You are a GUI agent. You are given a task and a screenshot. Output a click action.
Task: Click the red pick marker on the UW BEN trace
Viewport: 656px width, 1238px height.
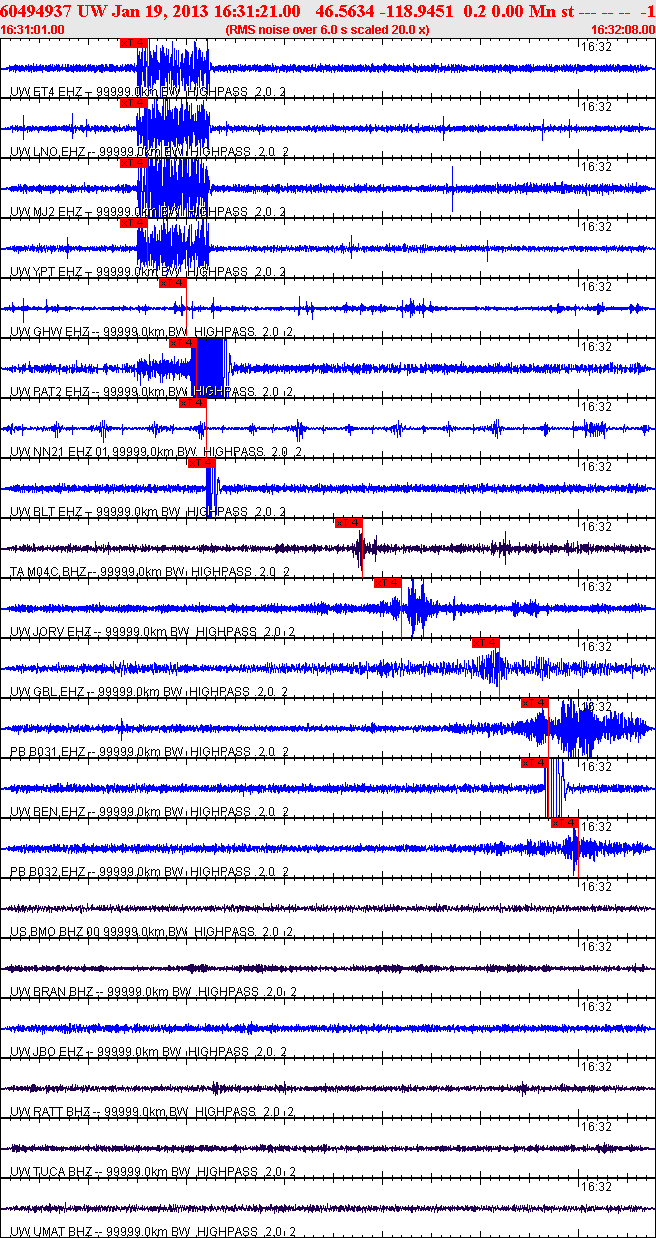click(535, 763)
